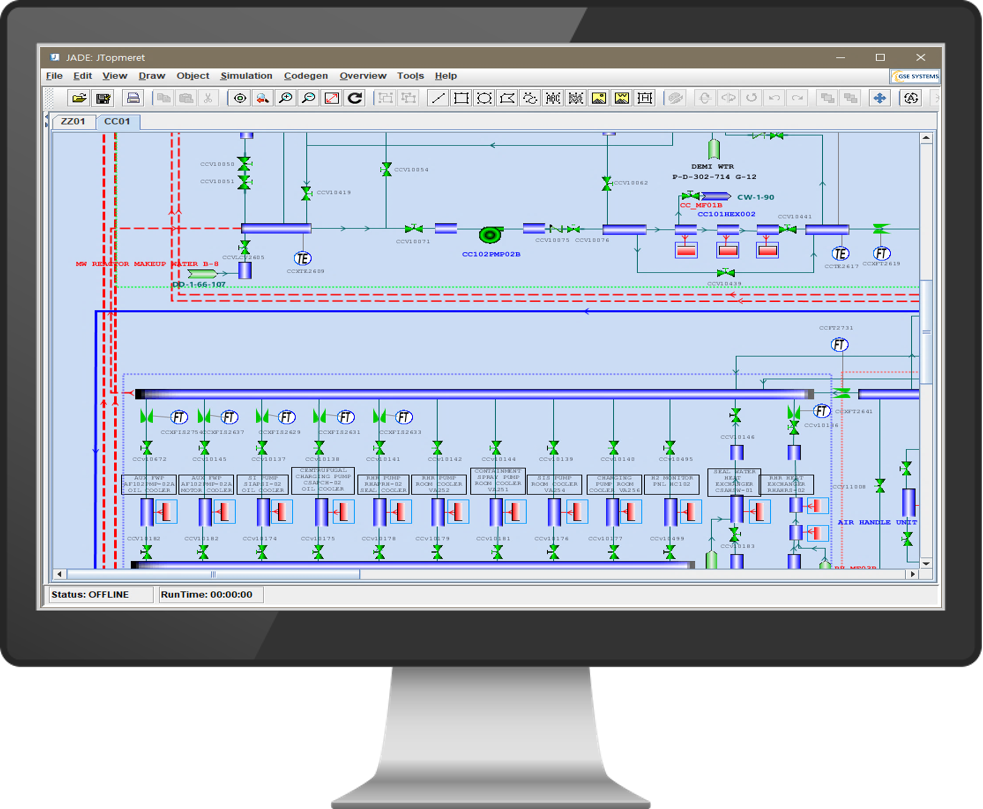983x809 pixels.
Task: Click the Save diagram toolbar icon
Action: pyautogui.click(x=103, y=98)
